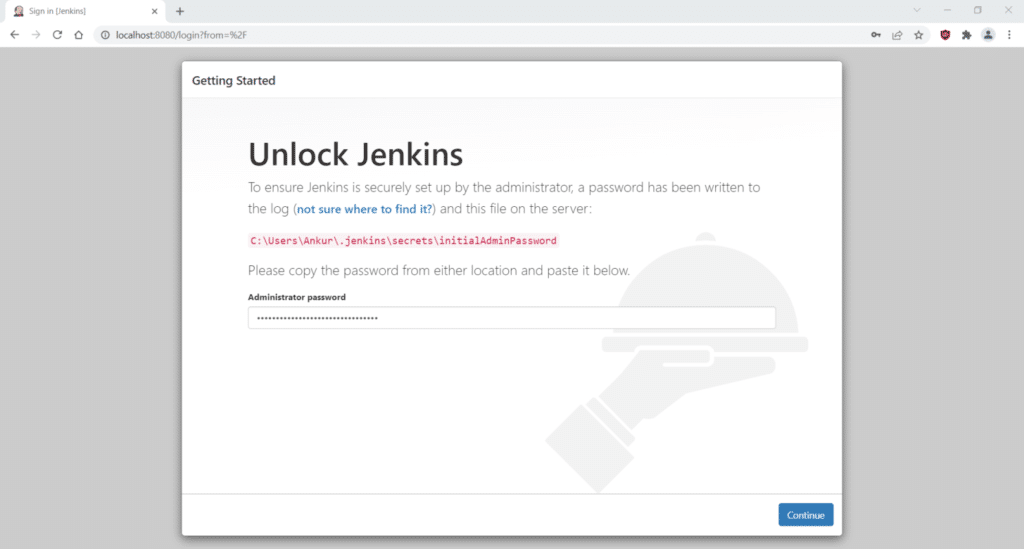
Task: Close the Sign in [Jenkins] tab
Action: click(x=155, y=11)
